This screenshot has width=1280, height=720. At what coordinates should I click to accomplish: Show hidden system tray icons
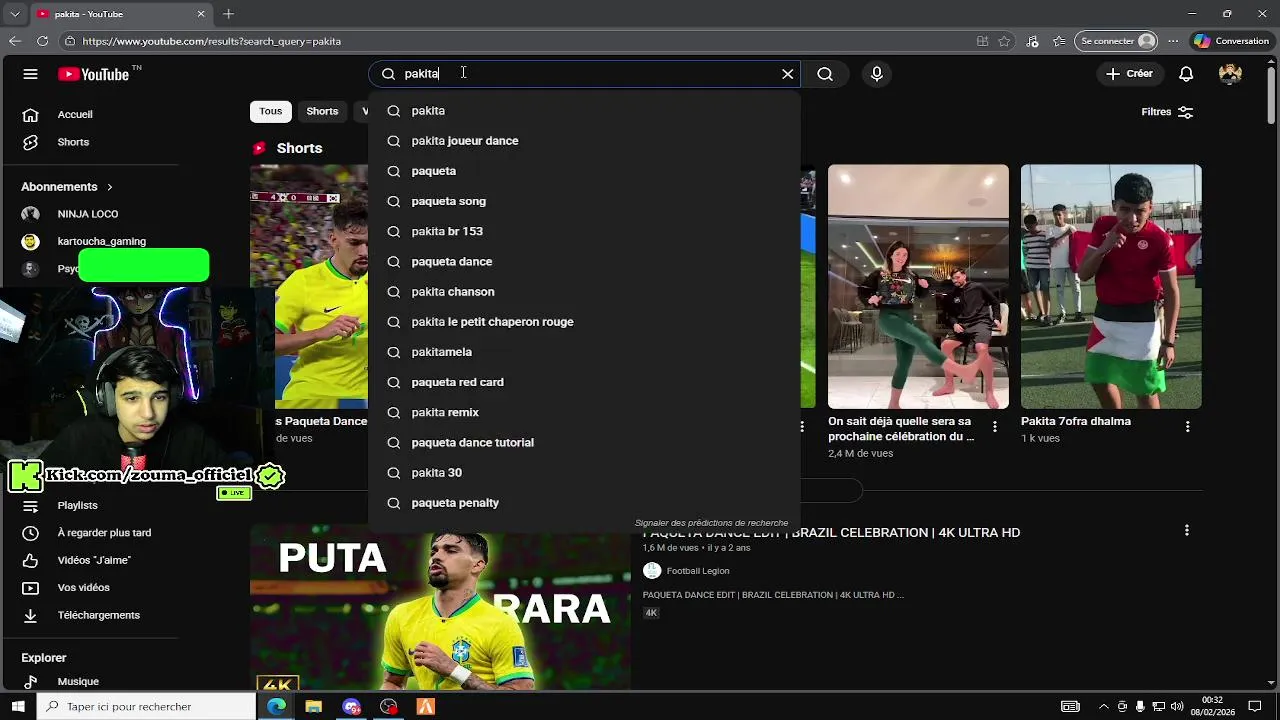[x=1104, y=706]
